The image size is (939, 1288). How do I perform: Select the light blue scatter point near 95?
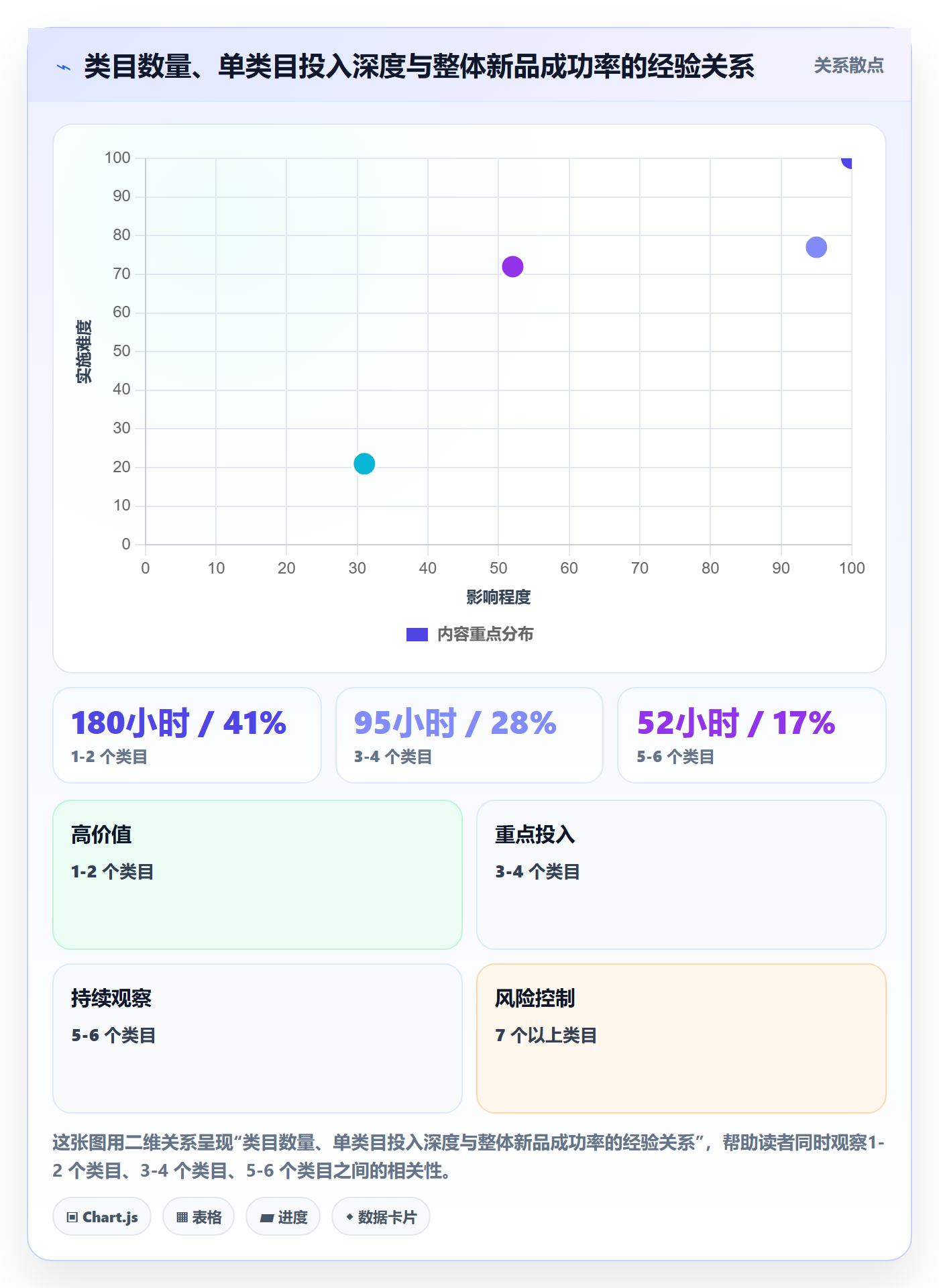coord(816,248)
